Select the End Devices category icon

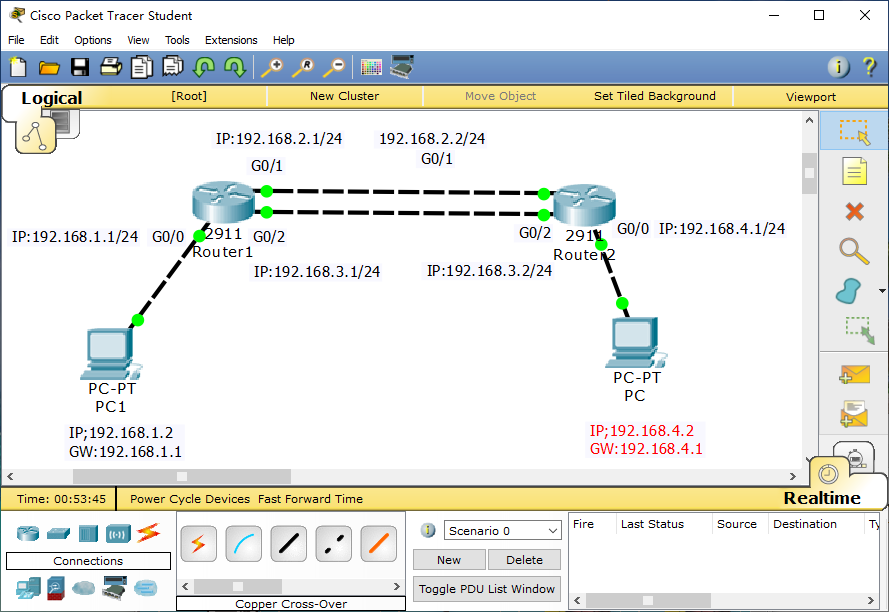click(28, 588)
